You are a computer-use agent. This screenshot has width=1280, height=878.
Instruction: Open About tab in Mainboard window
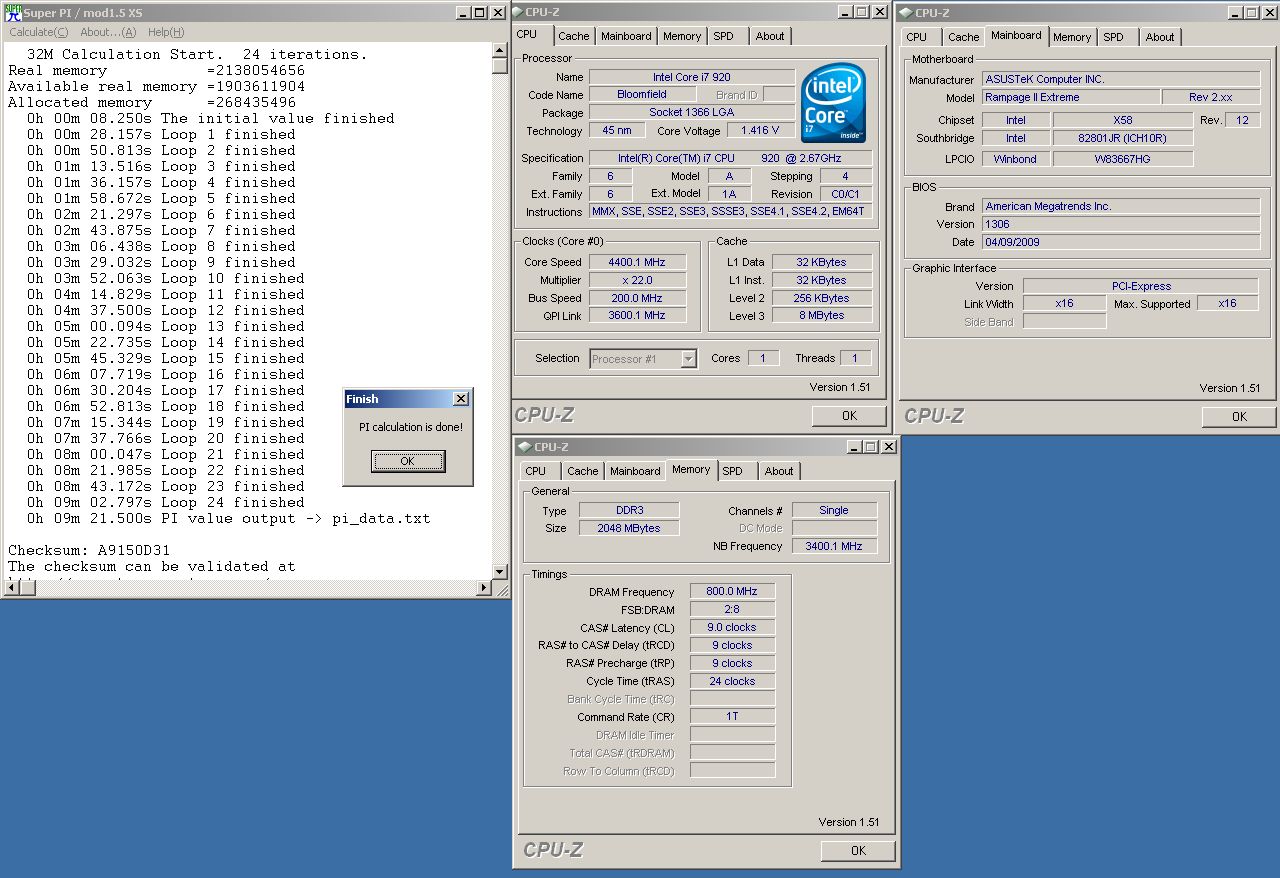1160,37
